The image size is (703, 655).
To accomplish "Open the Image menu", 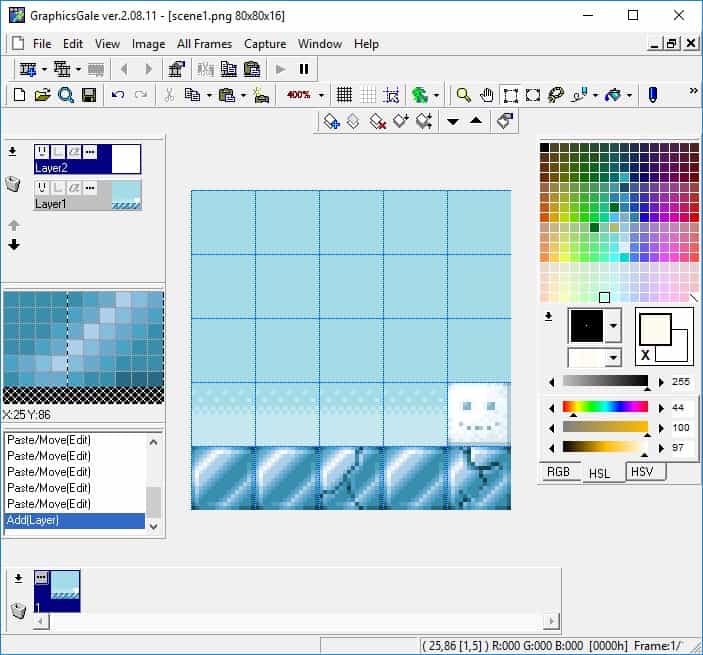I will point(148,44).
